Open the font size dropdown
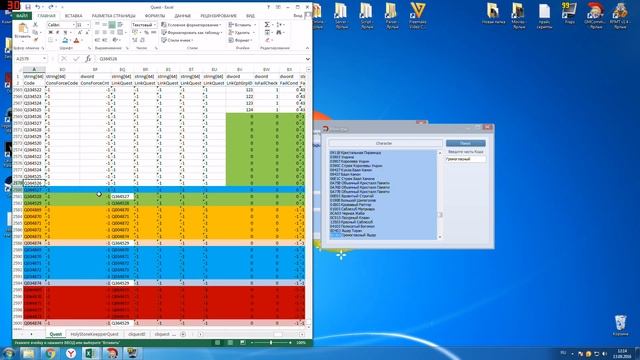Screen dimensions: 640x360 88,25
